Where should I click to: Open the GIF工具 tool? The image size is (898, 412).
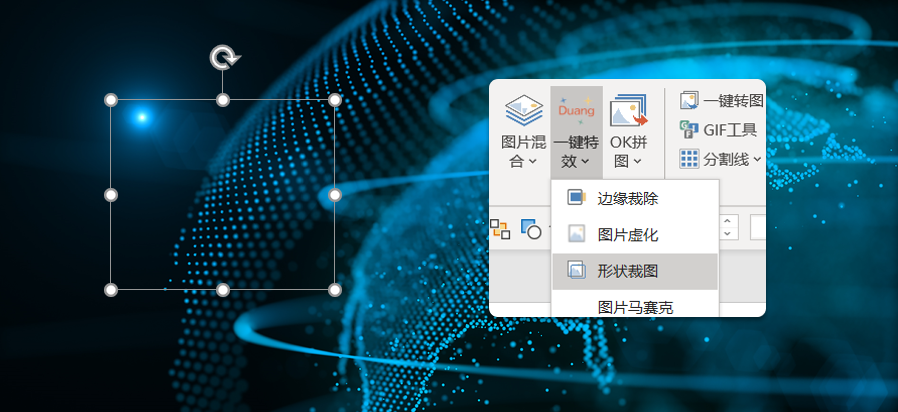point(690,129)
